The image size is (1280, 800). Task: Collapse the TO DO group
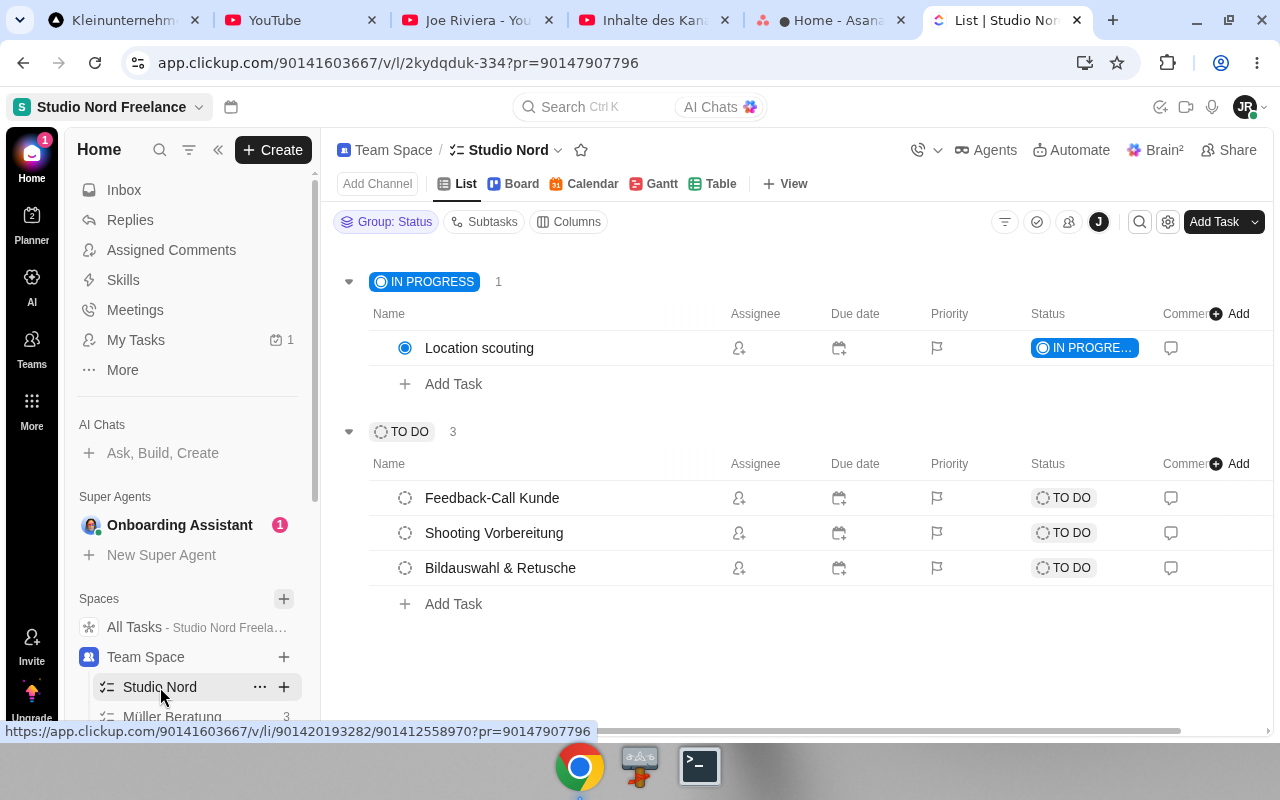pos(349,432)
